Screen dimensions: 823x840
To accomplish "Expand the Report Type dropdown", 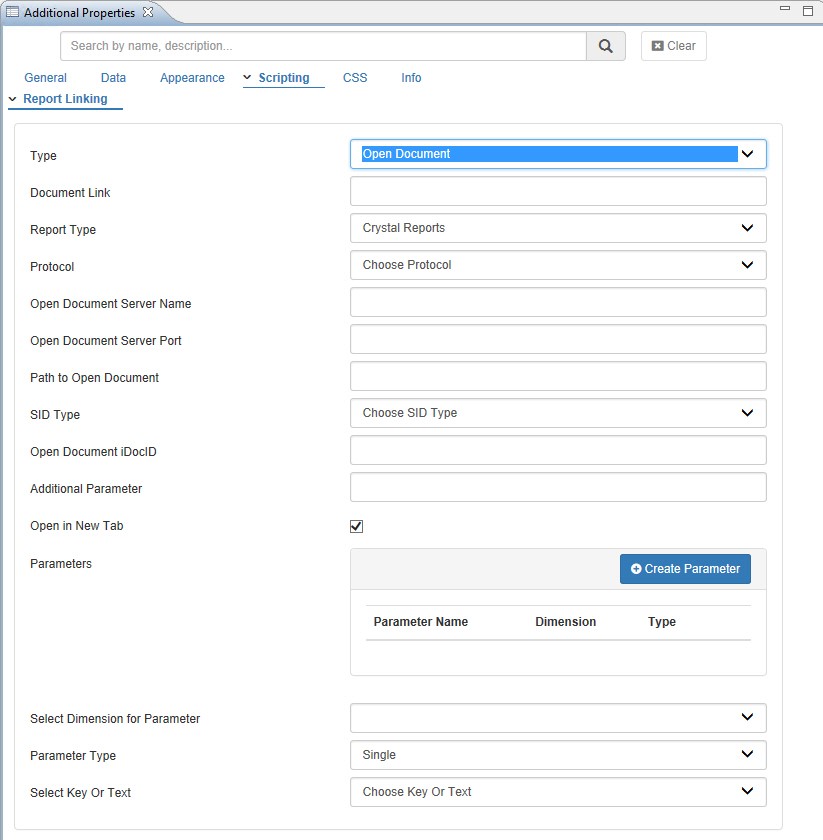I will coord(557,228).
